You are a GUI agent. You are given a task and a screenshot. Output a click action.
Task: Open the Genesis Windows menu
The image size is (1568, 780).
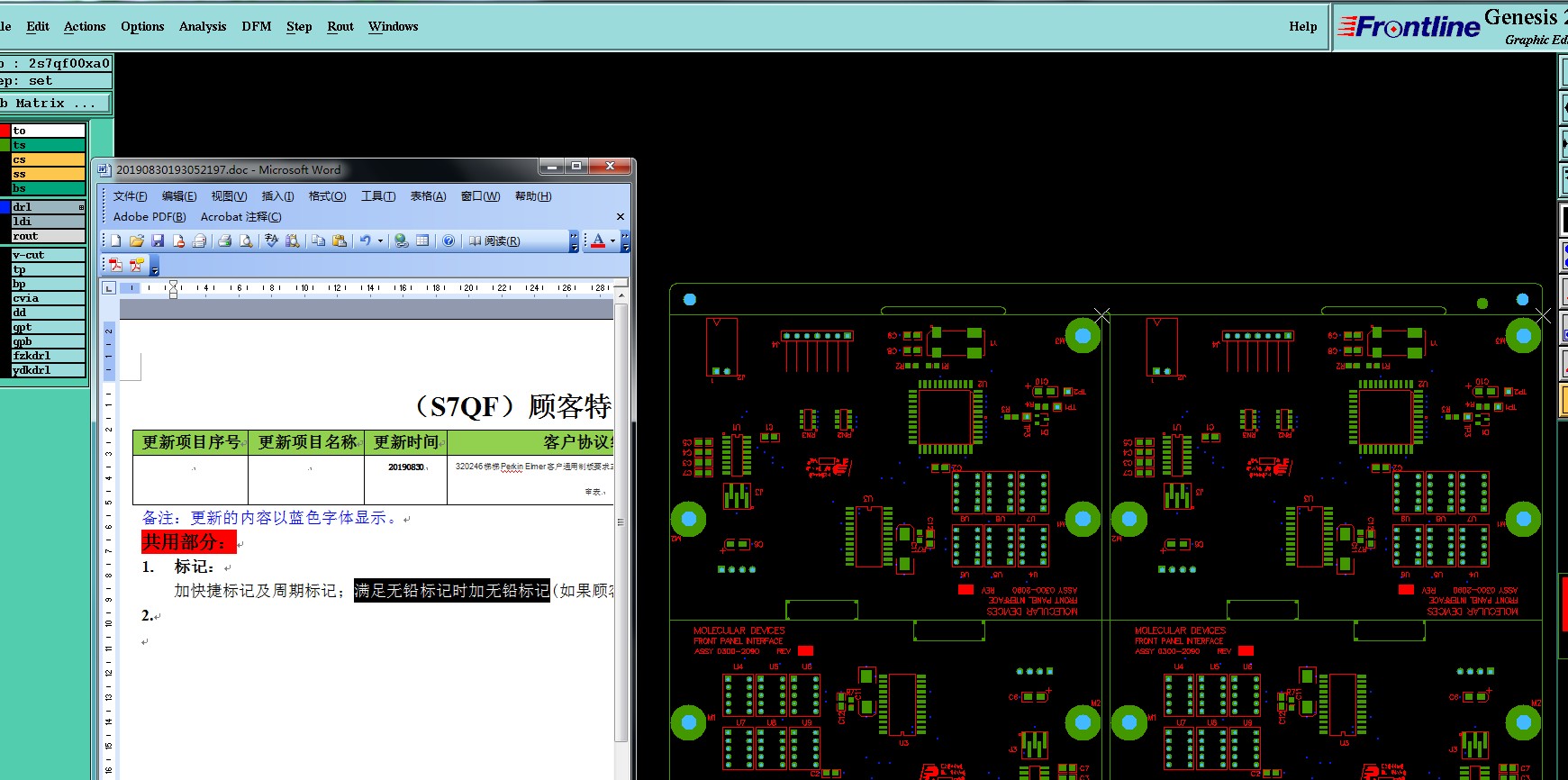pyautogui.click(x=394, y=26)
